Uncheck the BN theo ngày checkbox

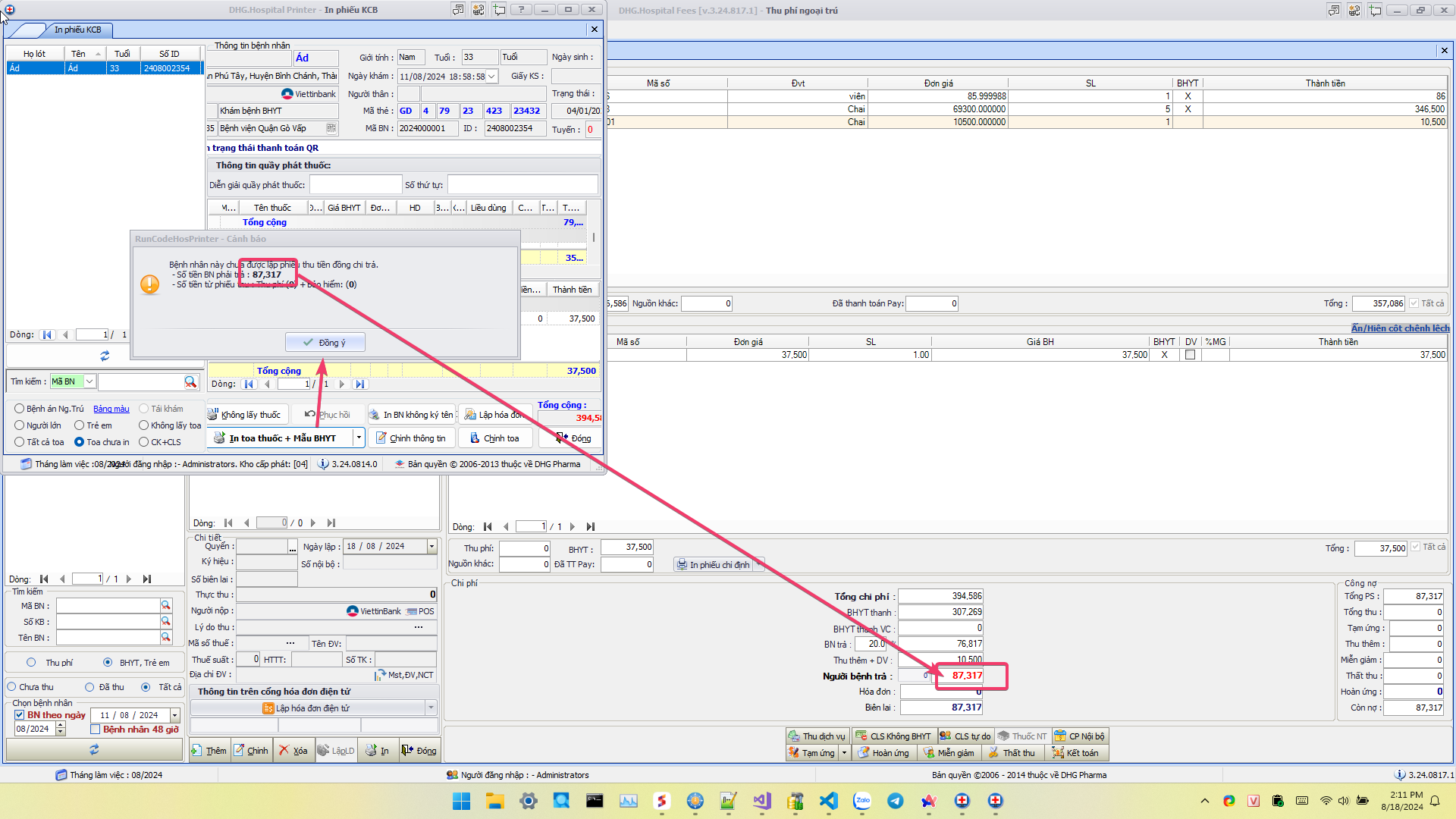tap(20, 715)
